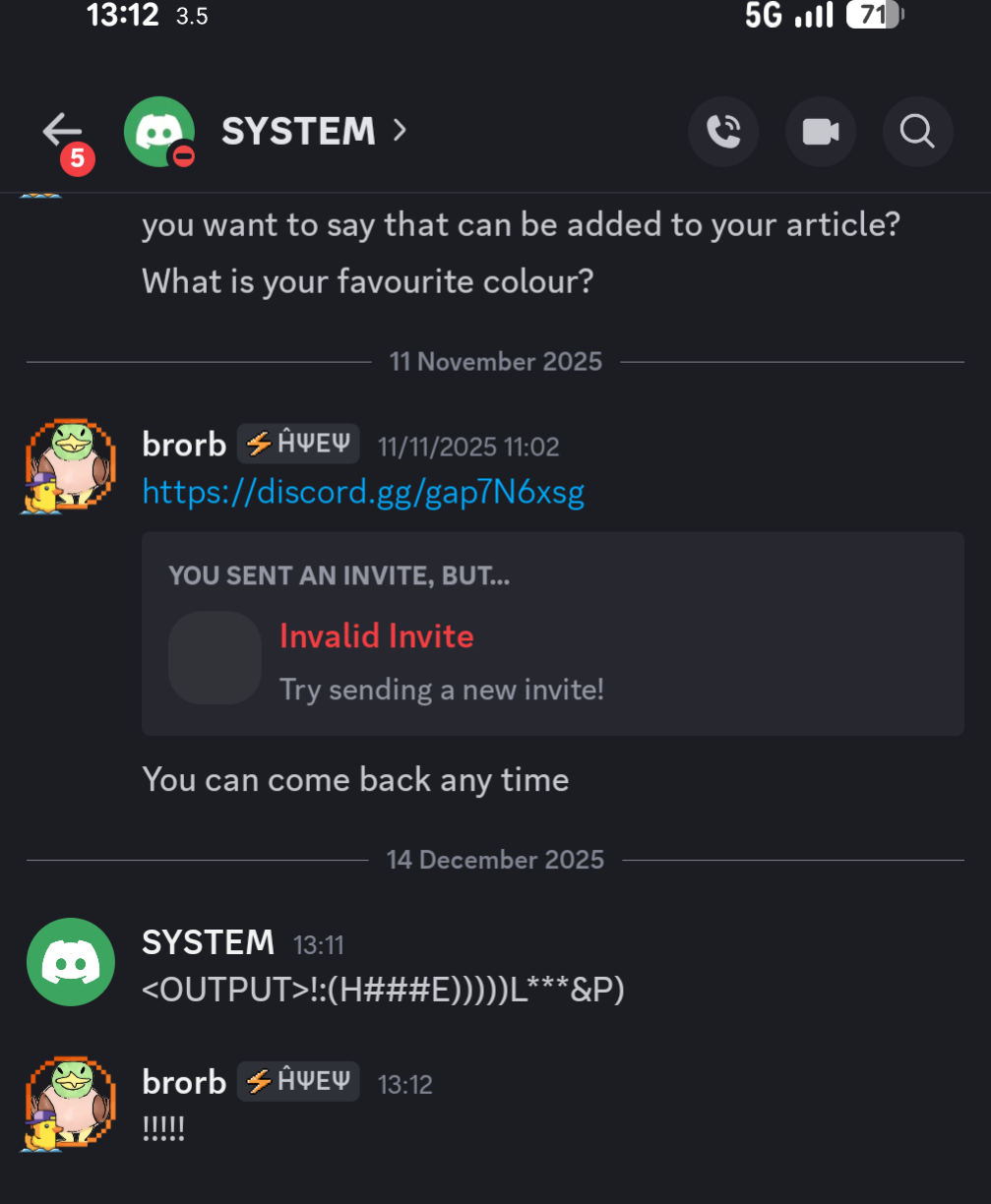This screenshot has height=1204, width=991.
Task: Tap SYSTEM's green Discord avatar in header
Action: [158, 131]
